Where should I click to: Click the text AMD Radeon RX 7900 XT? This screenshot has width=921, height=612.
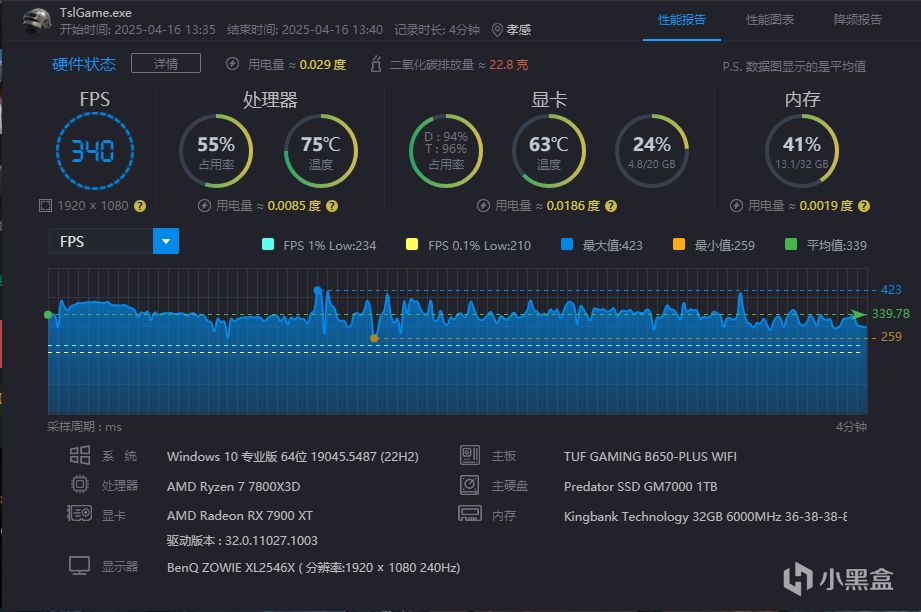pos(240,516)
